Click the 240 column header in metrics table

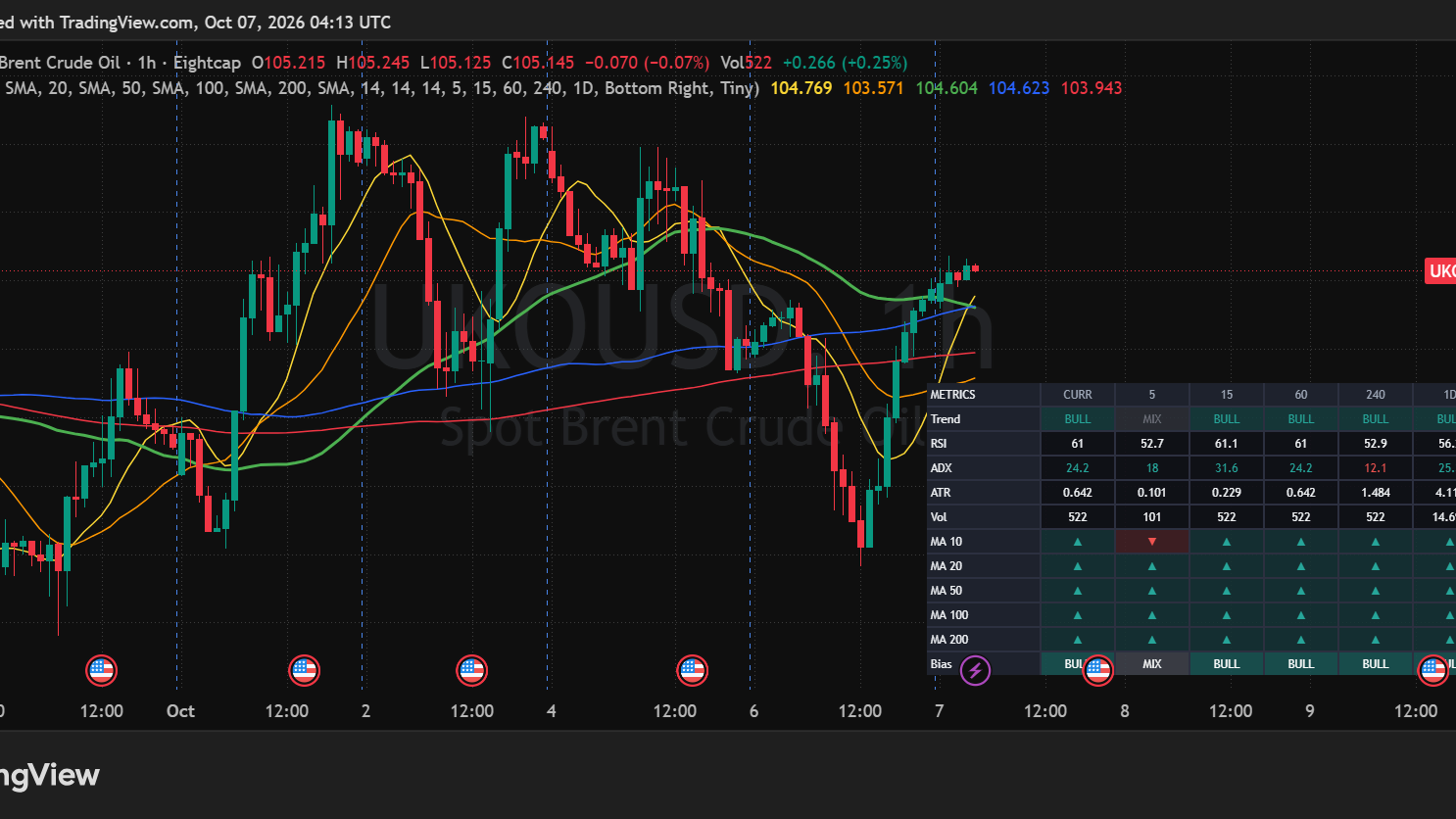point(1376,395)
